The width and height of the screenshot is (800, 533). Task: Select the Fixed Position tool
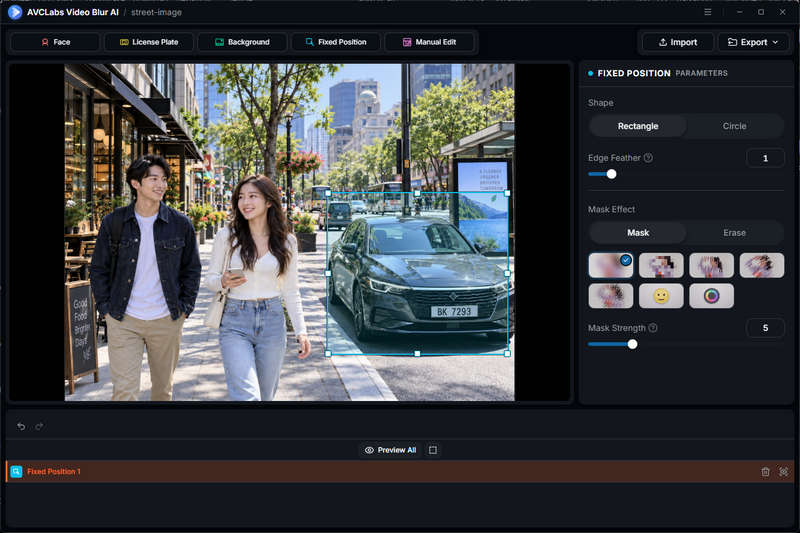[336, 42]
